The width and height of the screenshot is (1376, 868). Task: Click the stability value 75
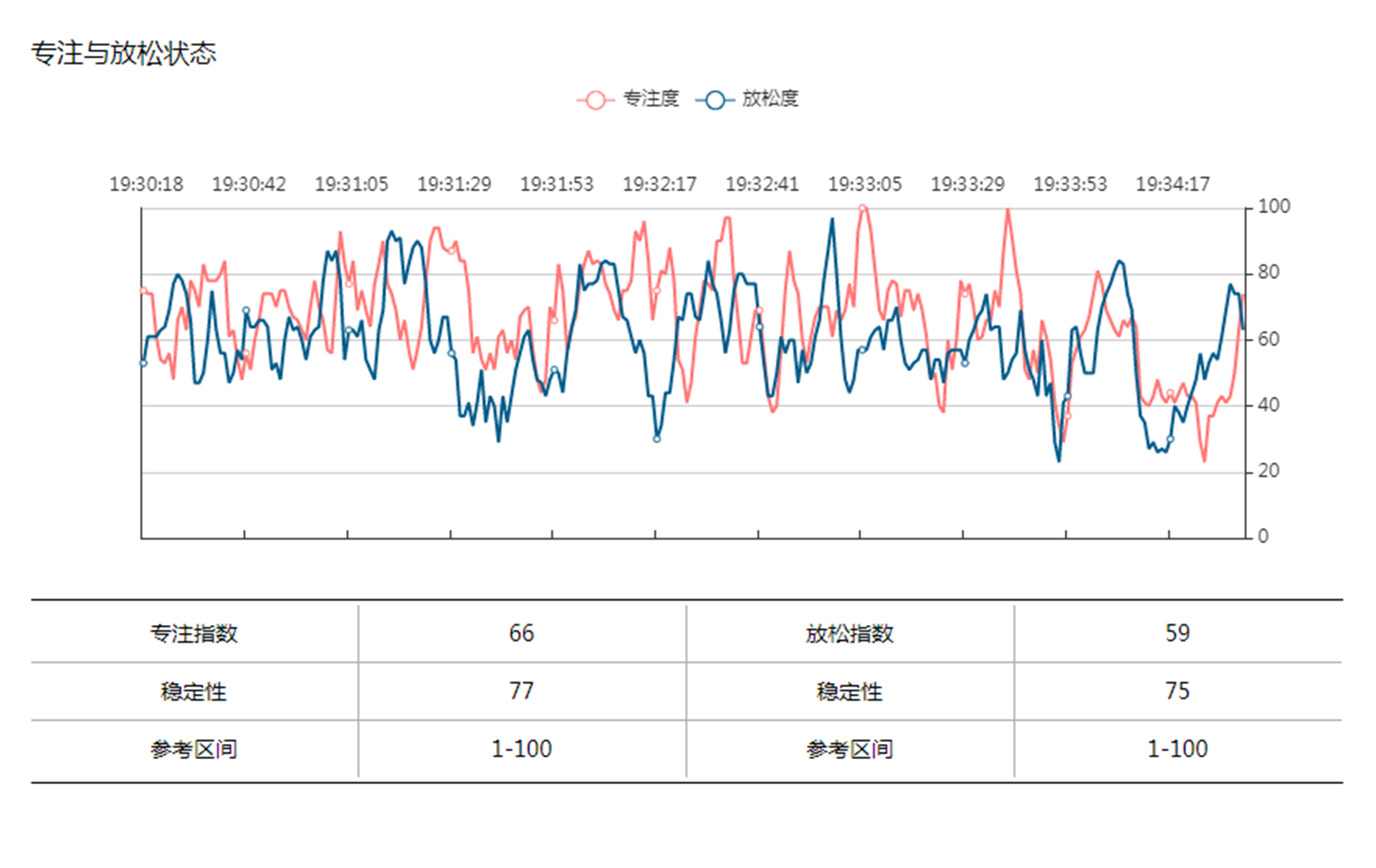click(1177, 691)
